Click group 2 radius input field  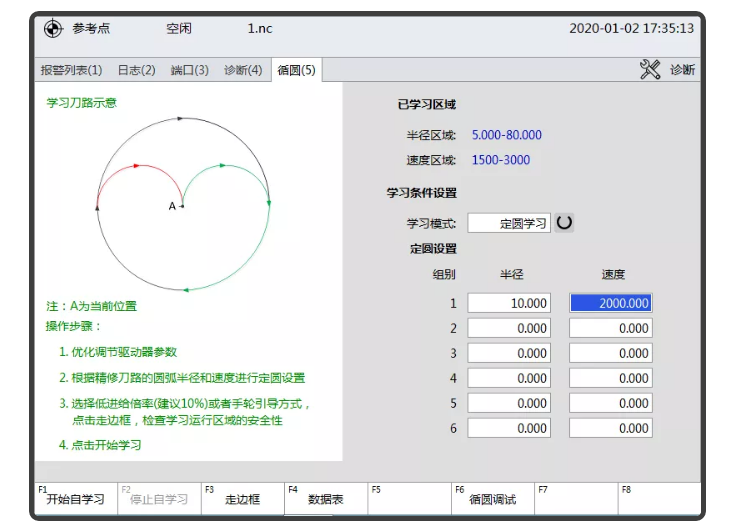point(509,328)
